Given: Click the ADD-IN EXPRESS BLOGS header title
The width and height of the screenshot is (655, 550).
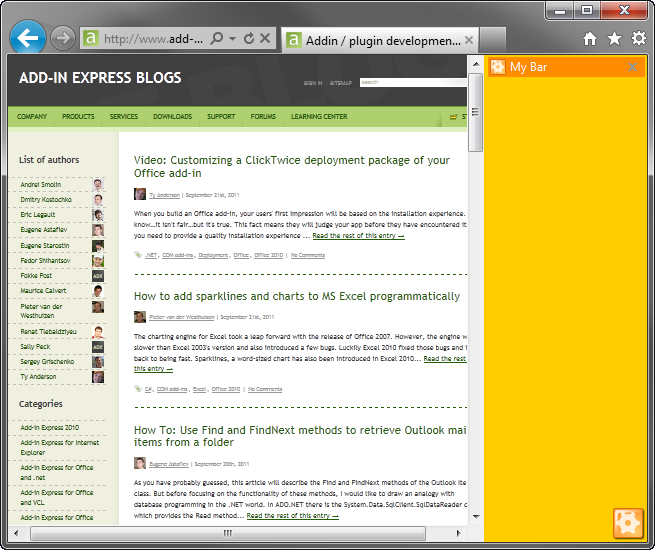Looking at the screenshot, I should tap(100, 78).
